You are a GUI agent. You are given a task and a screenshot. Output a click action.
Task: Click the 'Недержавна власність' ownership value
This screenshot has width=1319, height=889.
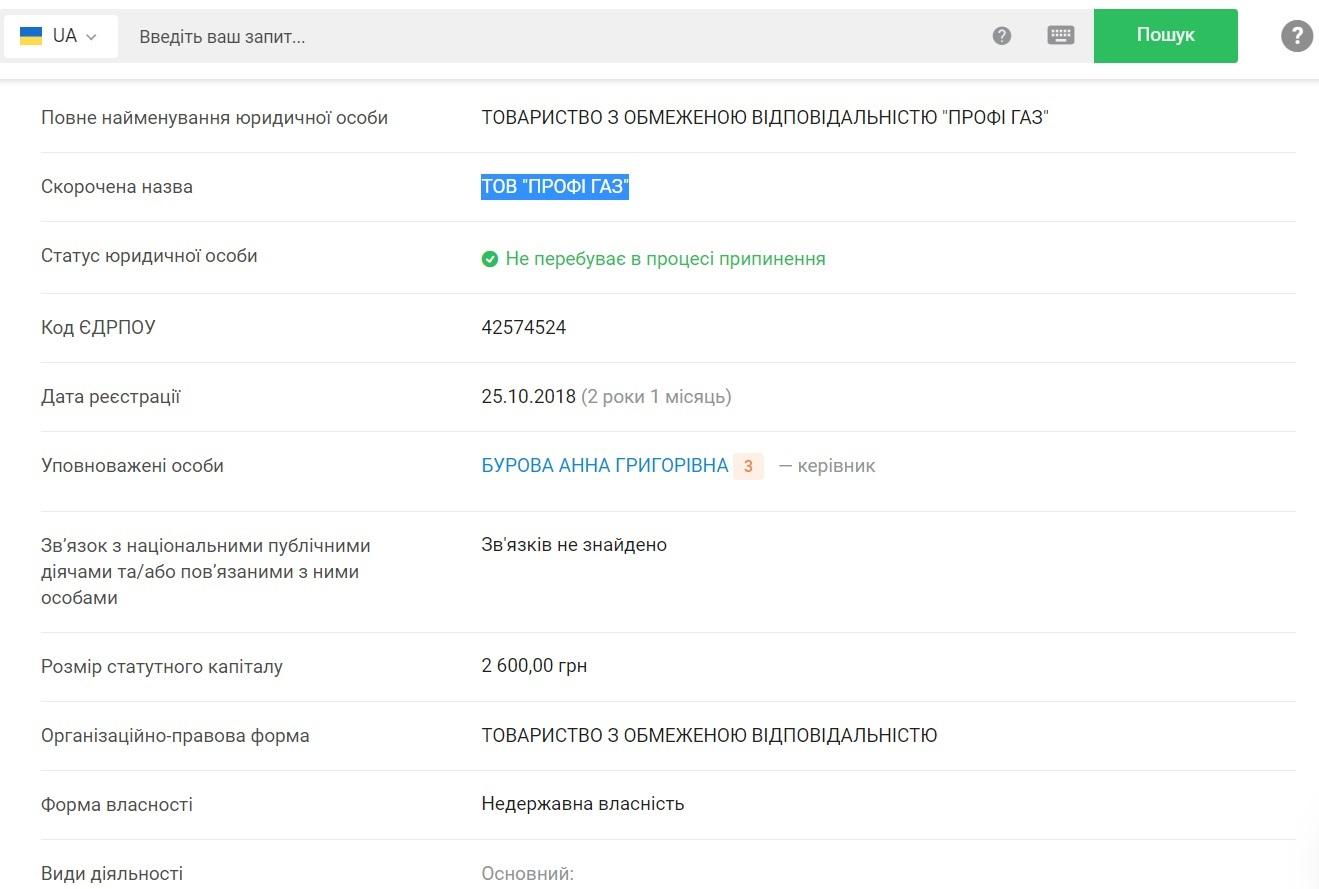point(582,804)
